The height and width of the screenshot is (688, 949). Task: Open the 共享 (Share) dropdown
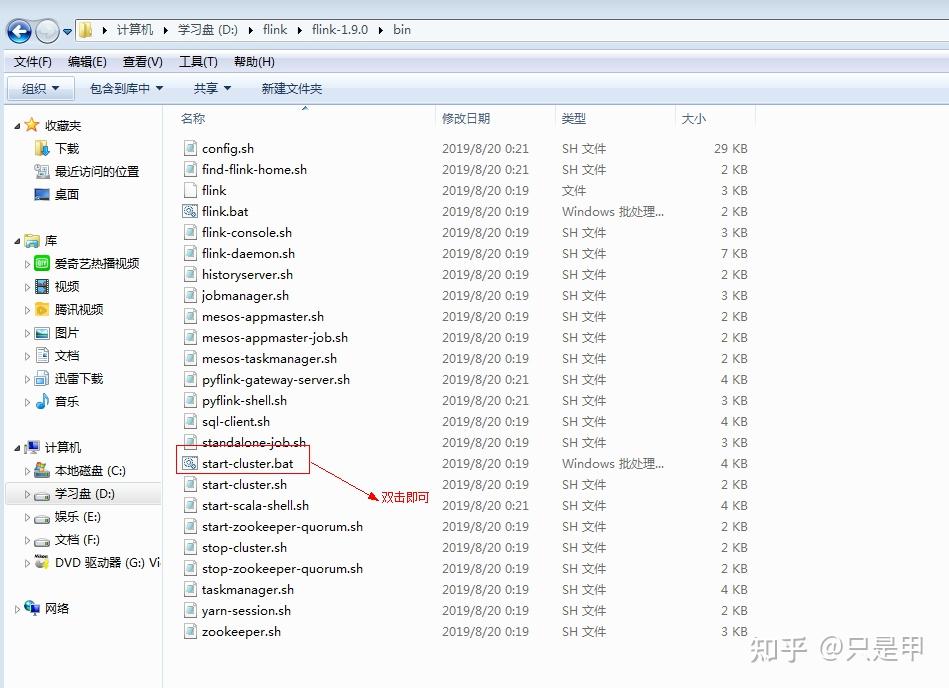(212, 88)
